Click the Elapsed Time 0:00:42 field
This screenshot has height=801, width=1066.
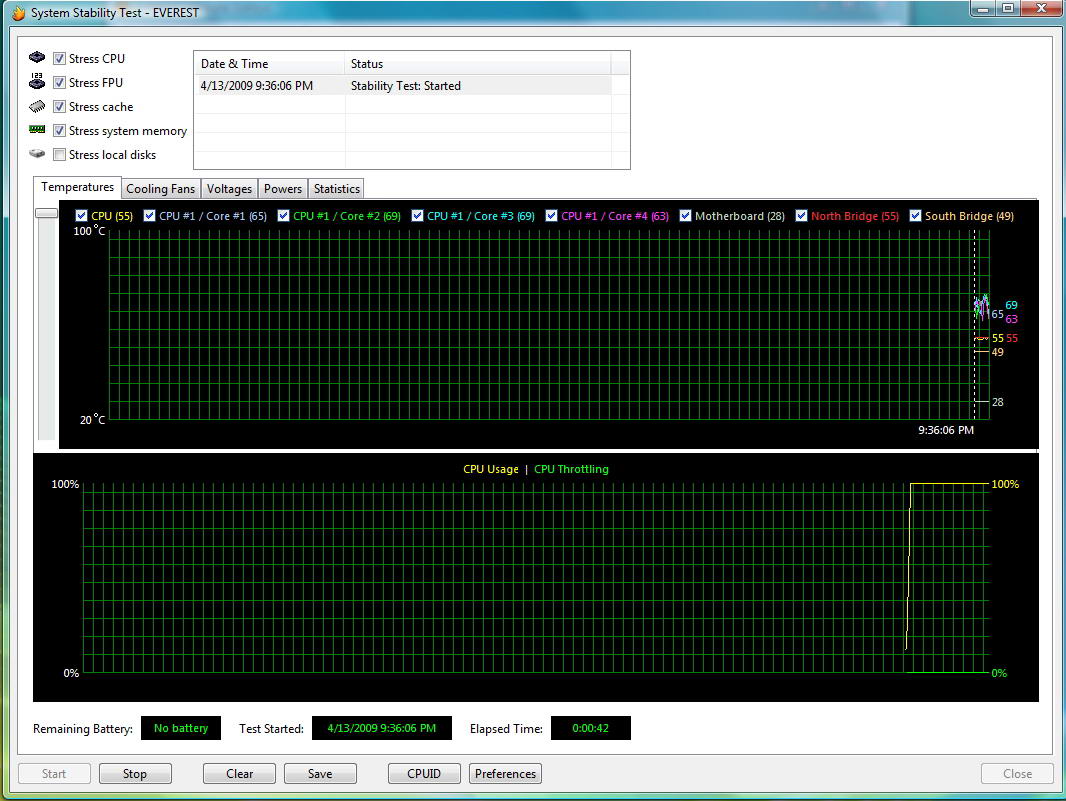coord(590,728)
